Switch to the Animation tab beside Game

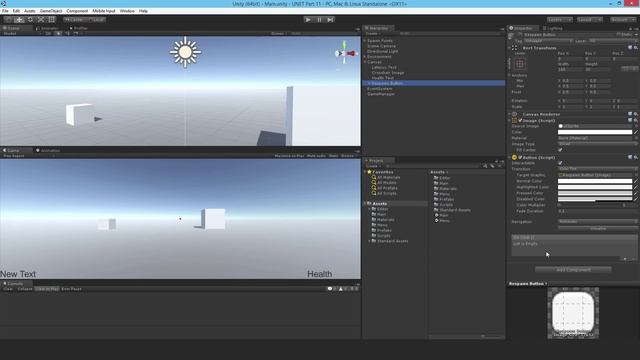tap(48, 150)
